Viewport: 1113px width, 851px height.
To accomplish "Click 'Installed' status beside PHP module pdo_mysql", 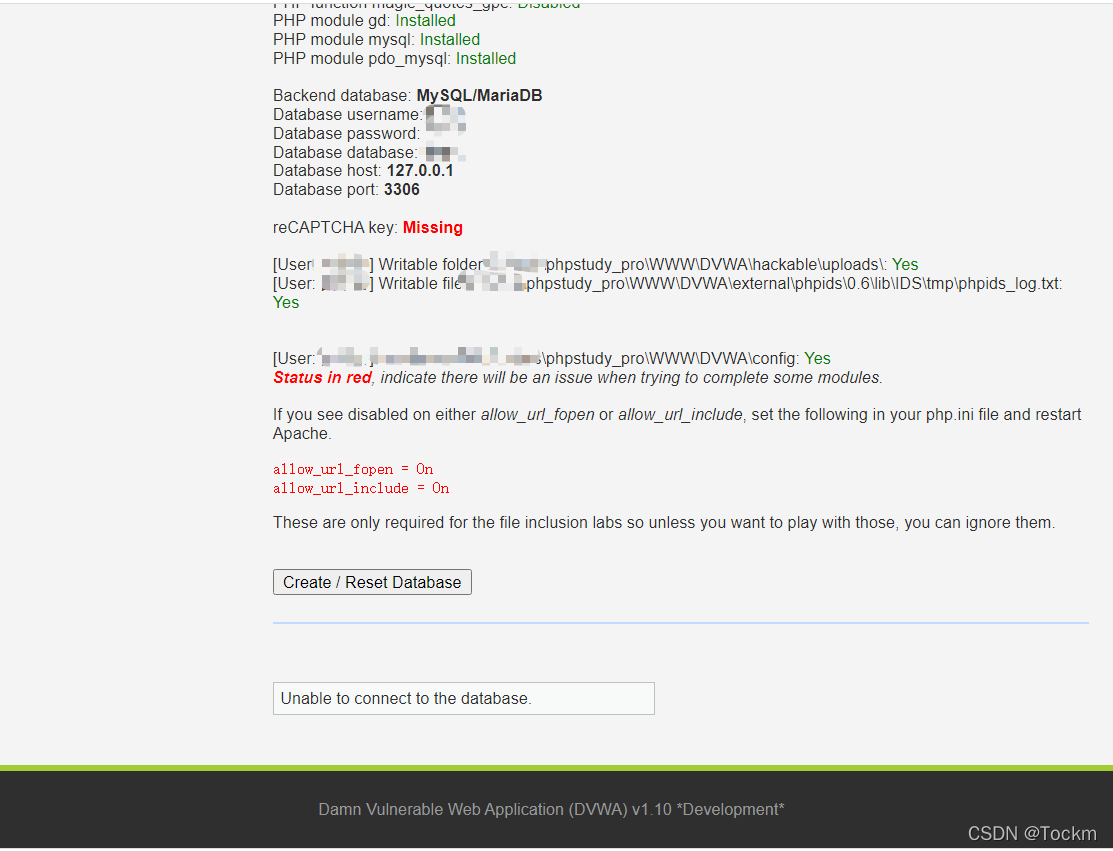I will (486, 58).
